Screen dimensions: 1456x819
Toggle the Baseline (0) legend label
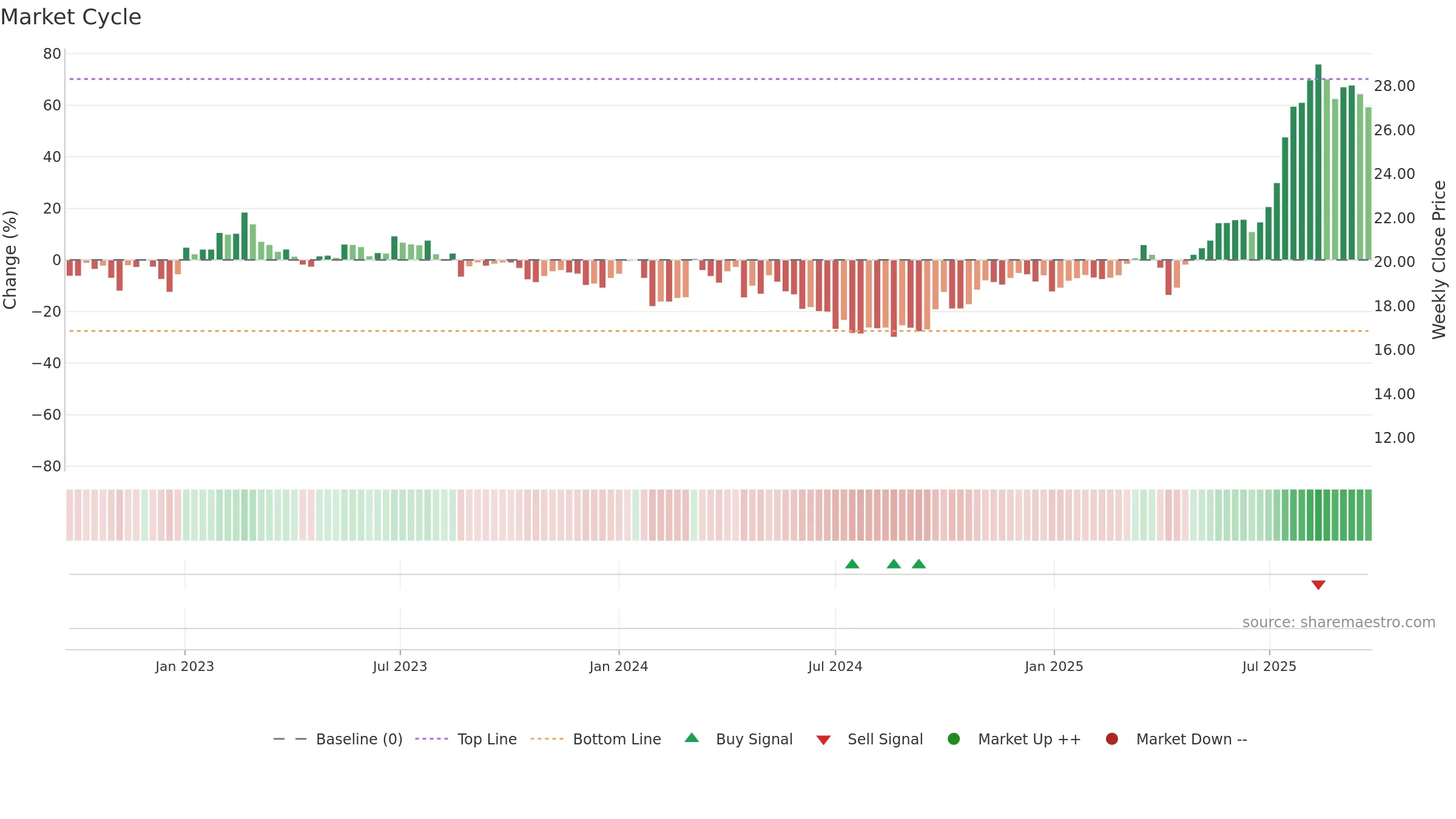359,739
